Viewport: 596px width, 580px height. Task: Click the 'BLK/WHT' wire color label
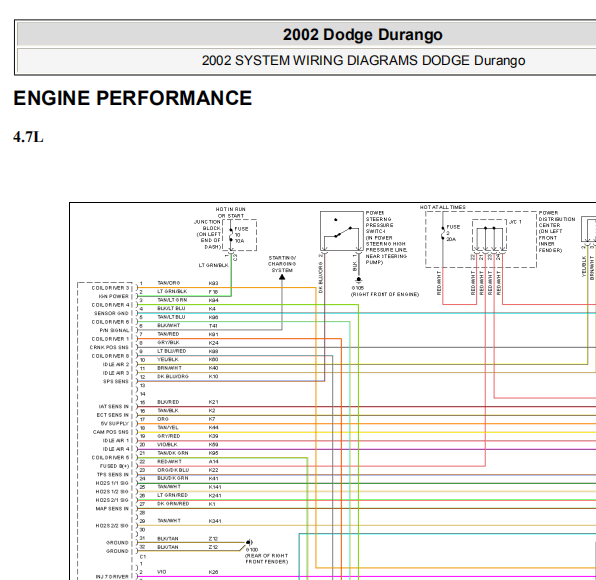coord(168,326)
